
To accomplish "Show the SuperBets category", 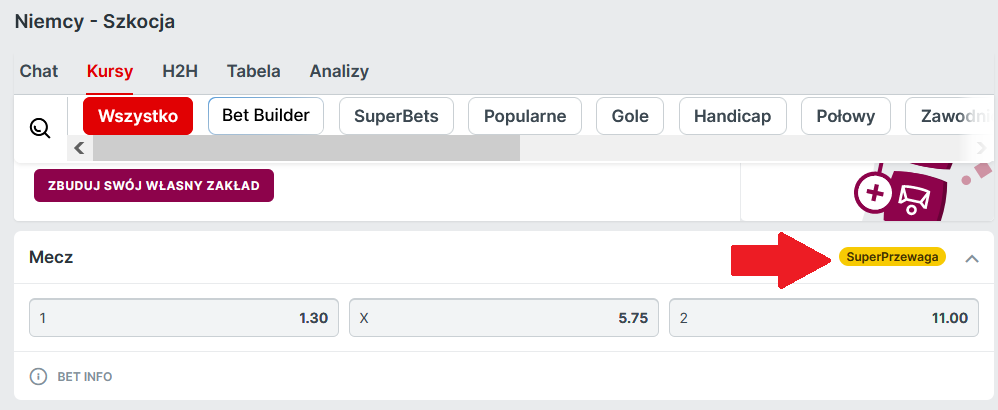I will pos(396,116).
